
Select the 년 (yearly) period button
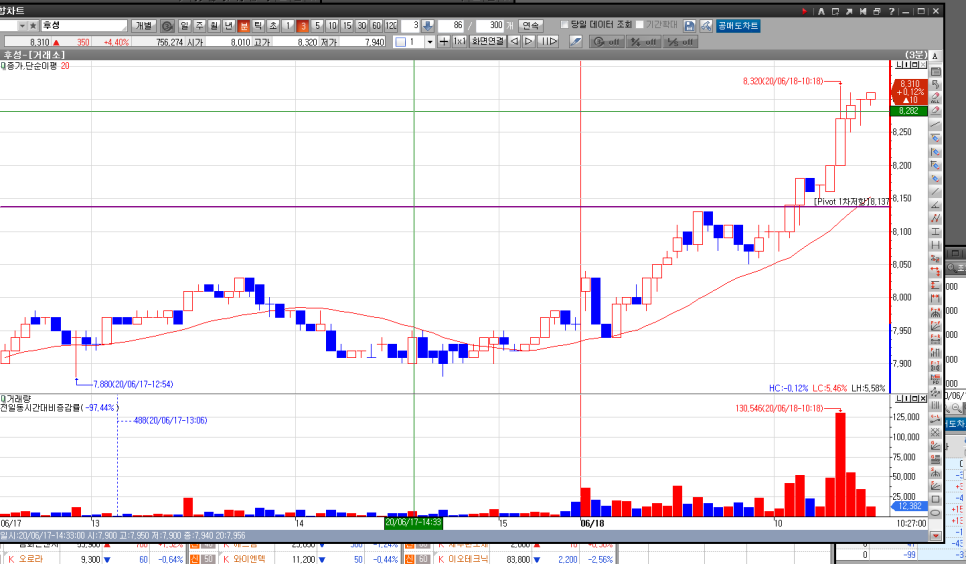point(229,26)
